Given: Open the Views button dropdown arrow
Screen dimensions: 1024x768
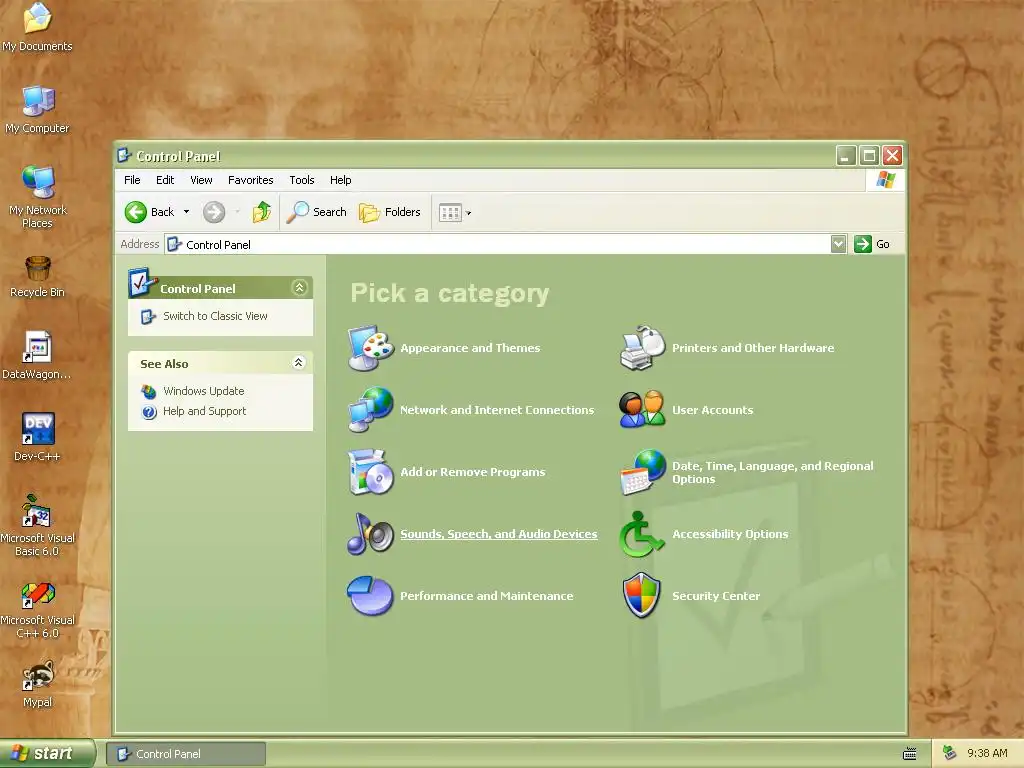Looking at the screenshot, I should pyautogui.click(x=468, y=212).
